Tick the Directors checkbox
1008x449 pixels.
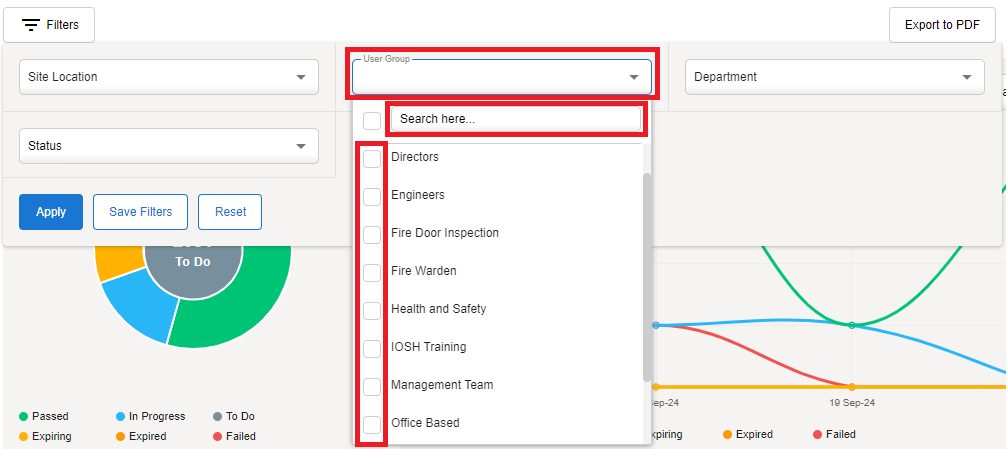tap(372, 158)
